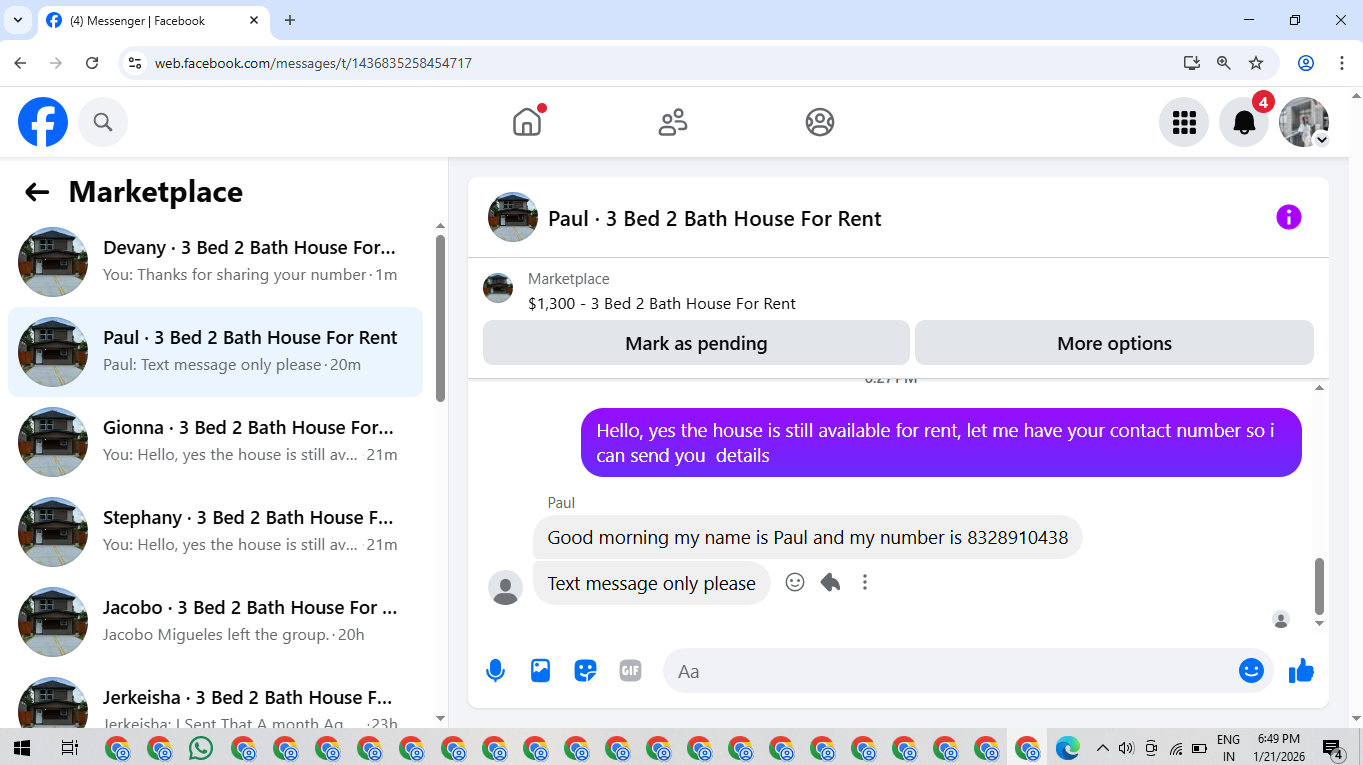This screenshot has width=1363, height=765.
Task: Send a voice clip with microphone icon
Action: [x=495, y=671]
